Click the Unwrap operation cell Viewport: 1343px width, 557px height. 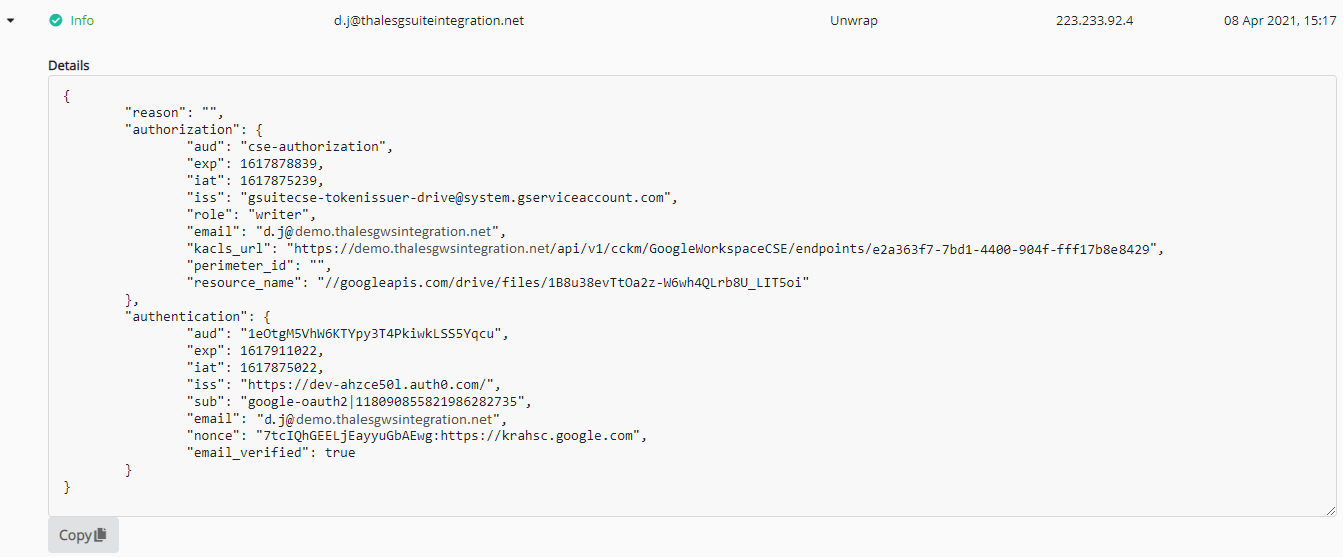853,21
